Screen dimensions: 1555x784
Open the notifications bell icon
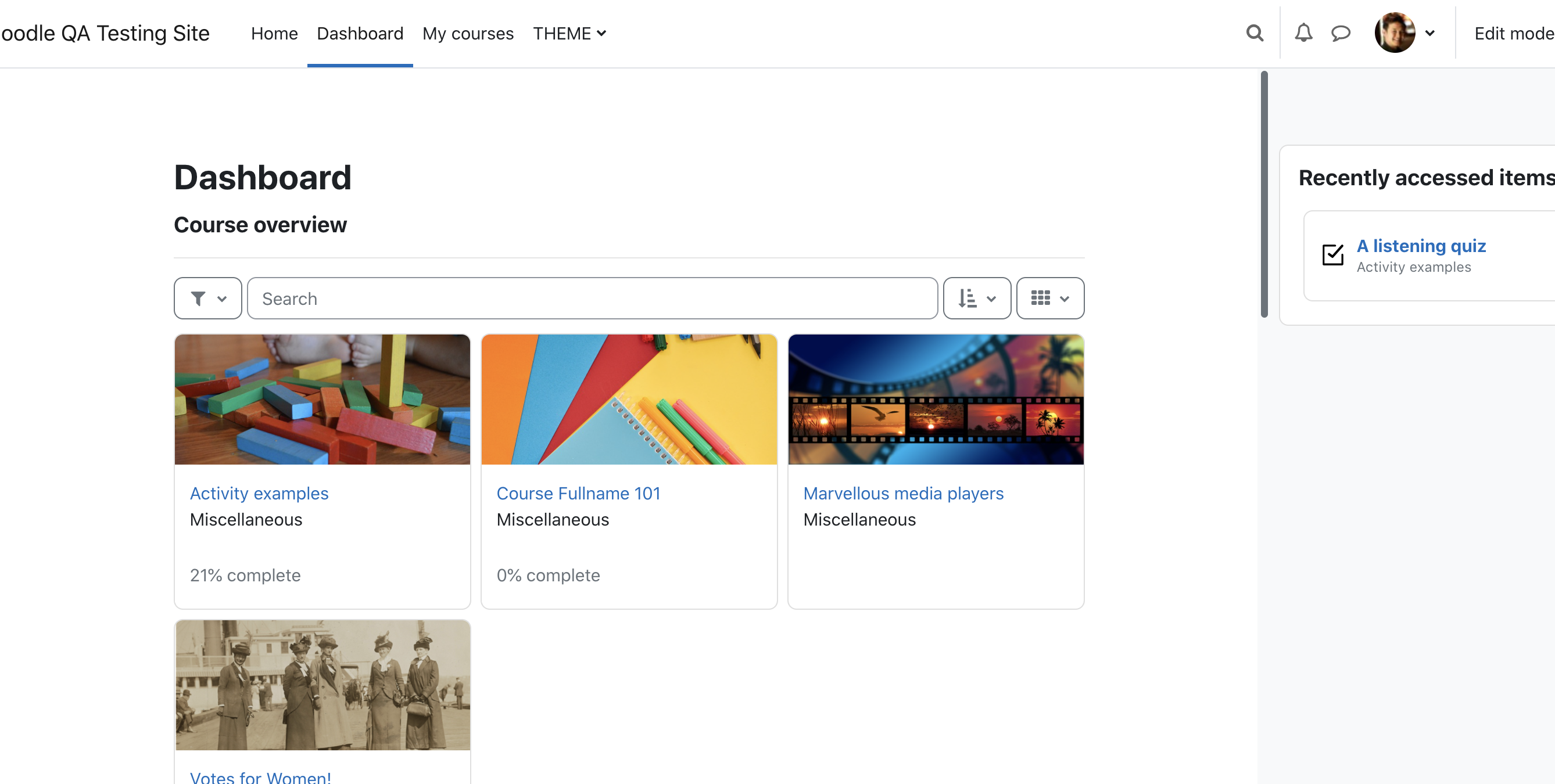tap(1303, 33)
